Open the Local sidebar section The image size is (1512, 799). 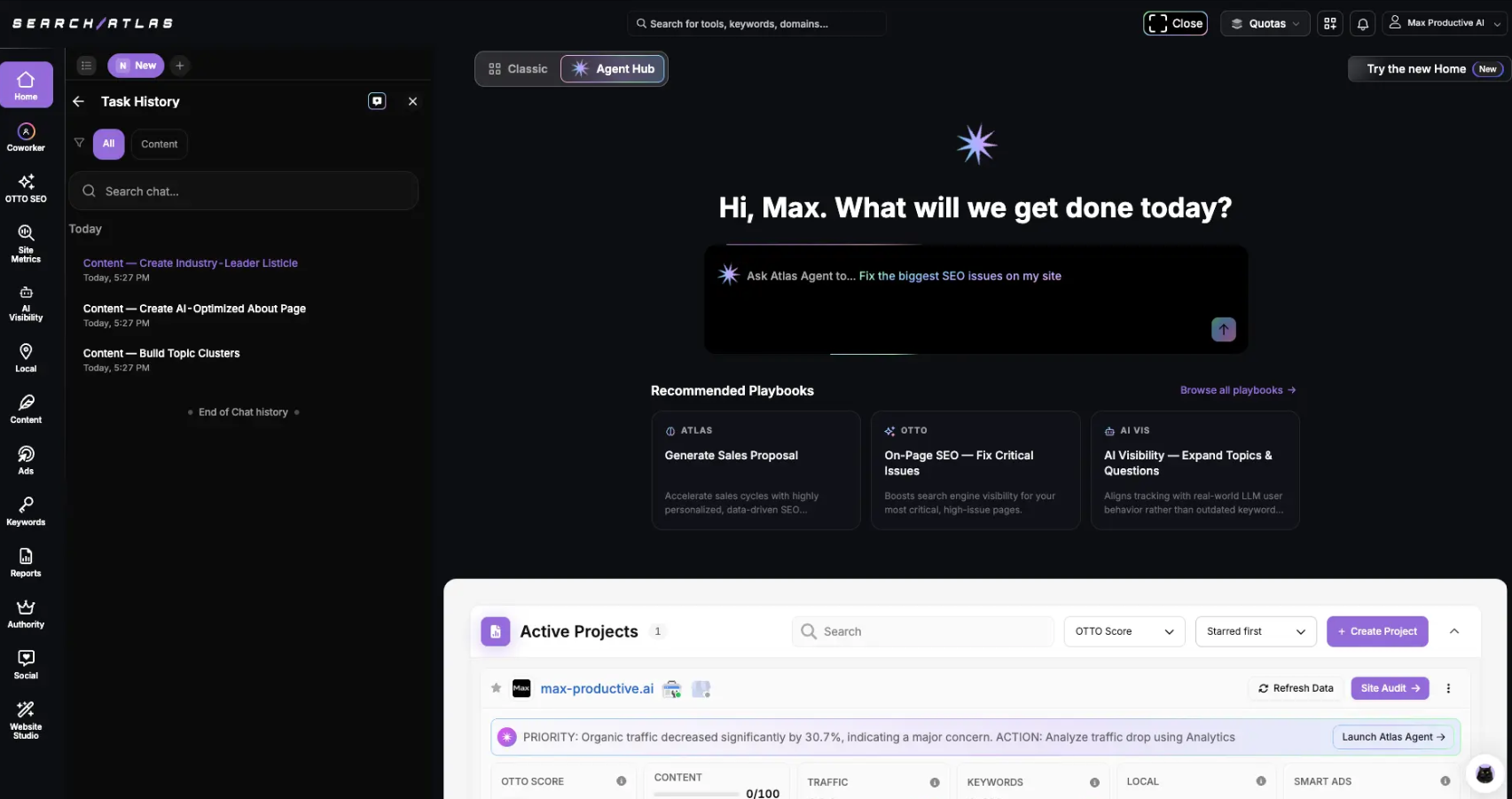pyautogui.click(x=26, y=357)
